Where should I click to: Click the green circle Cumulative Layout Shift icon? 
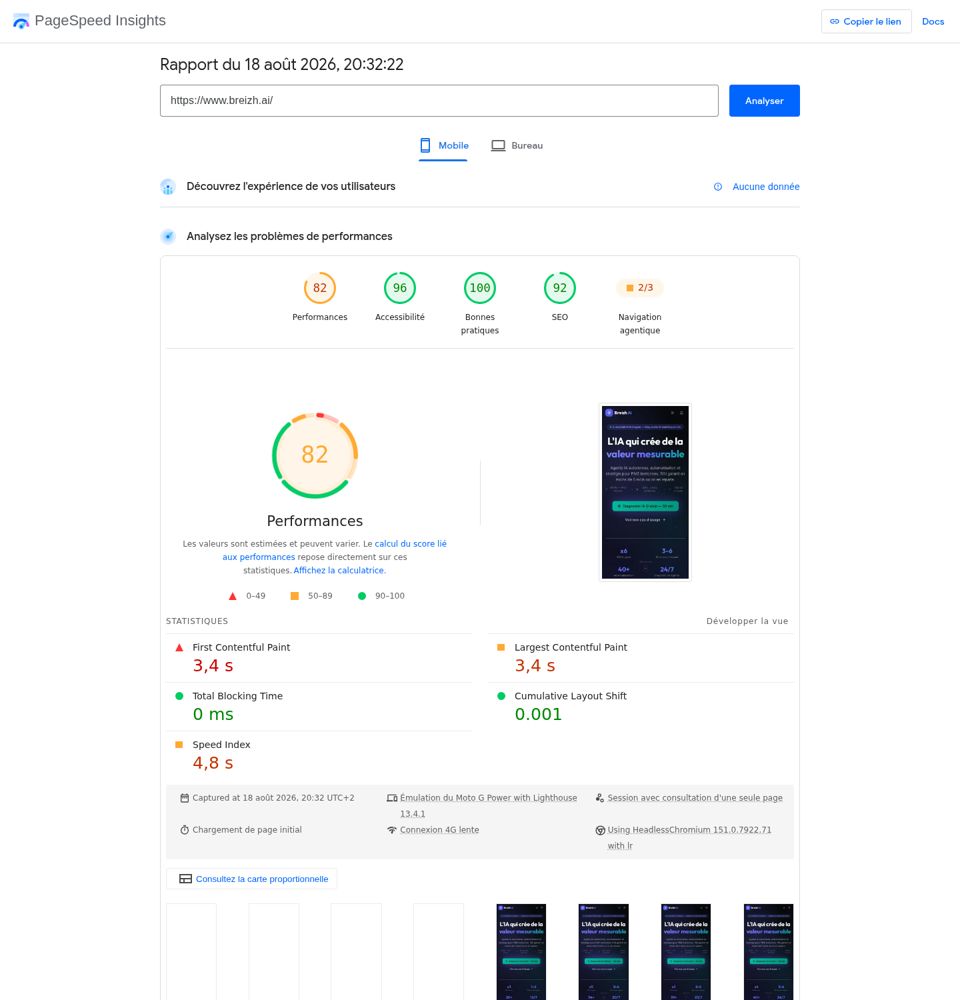501,696
